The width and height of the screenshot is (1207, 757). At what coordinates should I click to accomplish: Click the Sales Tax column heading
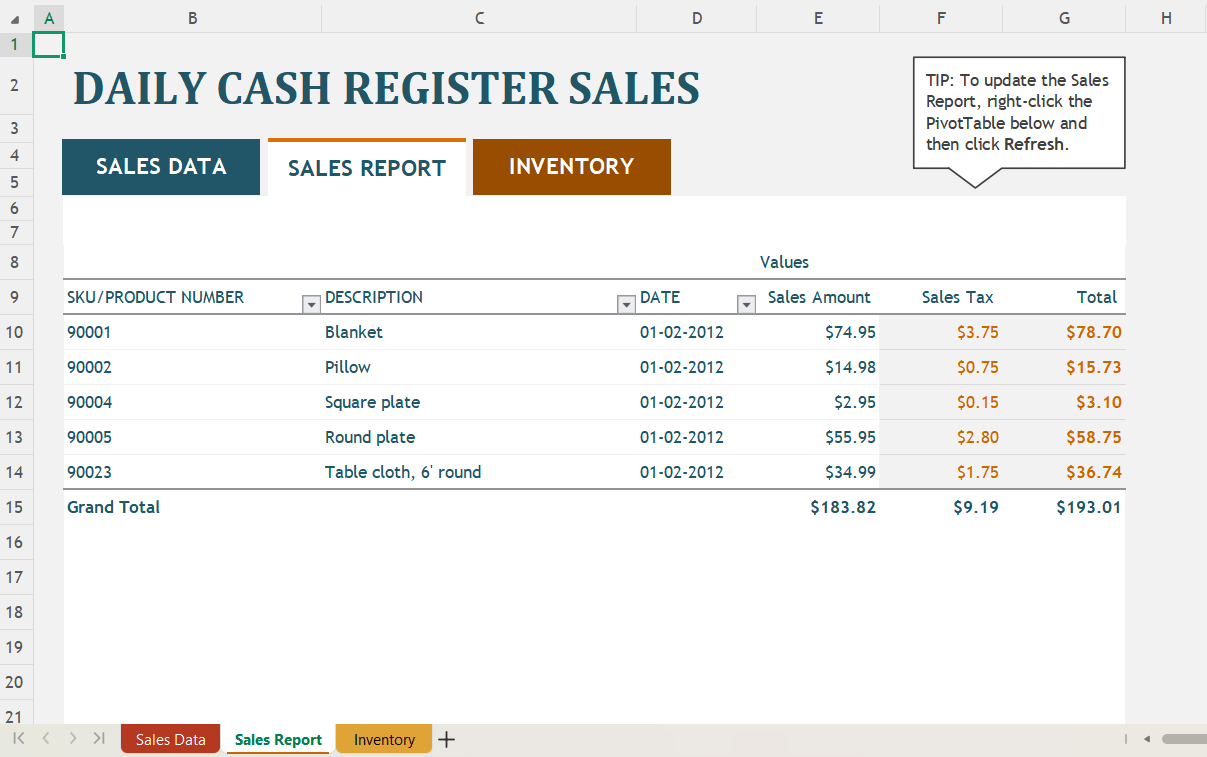pos(941,297)
